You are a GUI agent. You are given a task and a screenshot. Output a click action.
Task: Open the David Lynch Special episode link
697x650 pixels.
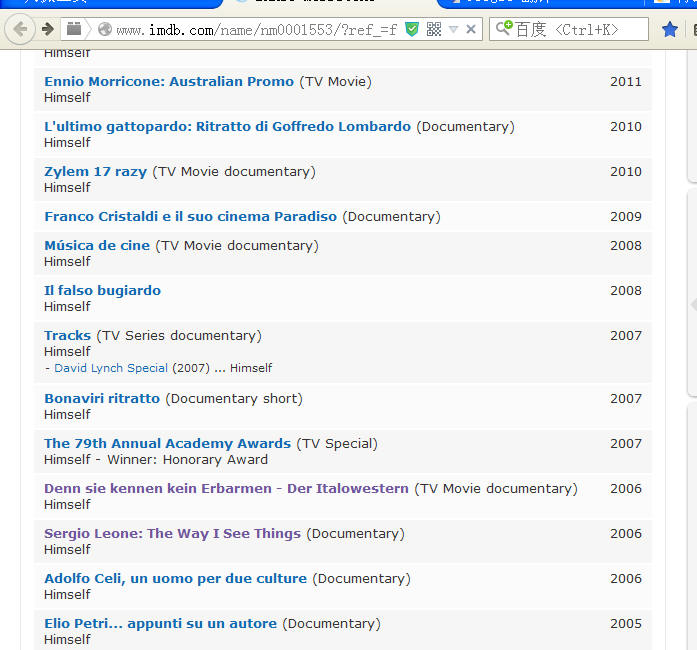[x=111, y=368]
